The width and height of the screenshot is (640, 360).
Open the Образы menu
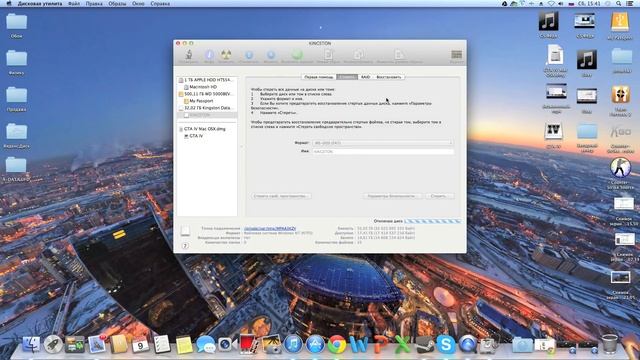(x=117, y=3)
